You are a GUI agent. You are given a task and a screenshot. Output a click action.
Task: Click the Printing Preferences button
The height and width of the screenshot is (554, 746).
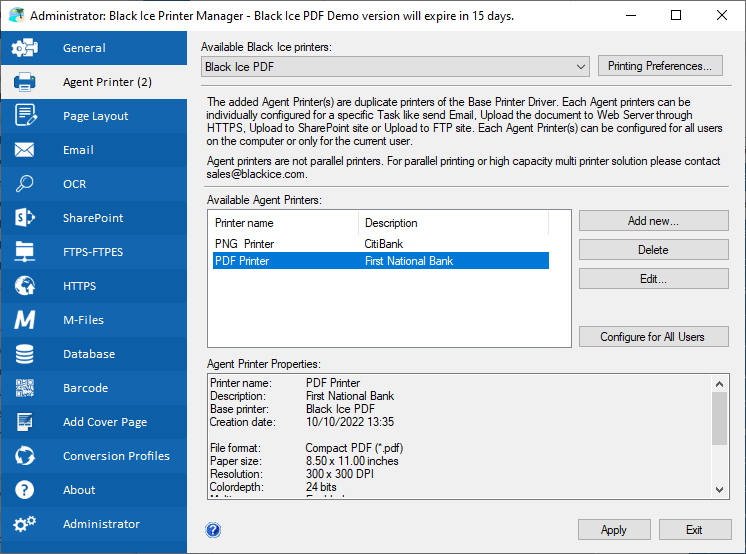click(660, 66)
